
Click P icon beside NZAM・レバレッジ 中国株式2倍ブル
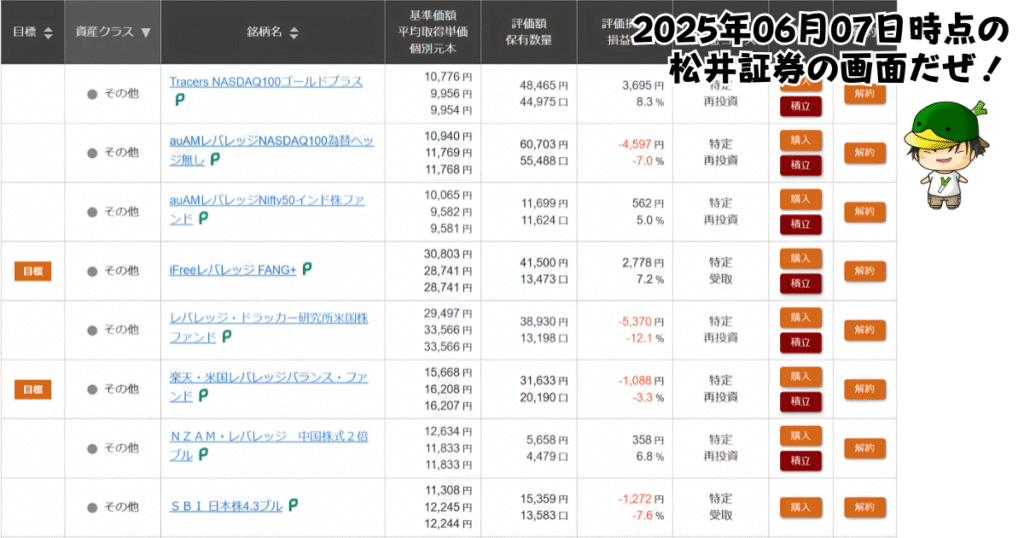pyautogui.click(x=203, y=454)
